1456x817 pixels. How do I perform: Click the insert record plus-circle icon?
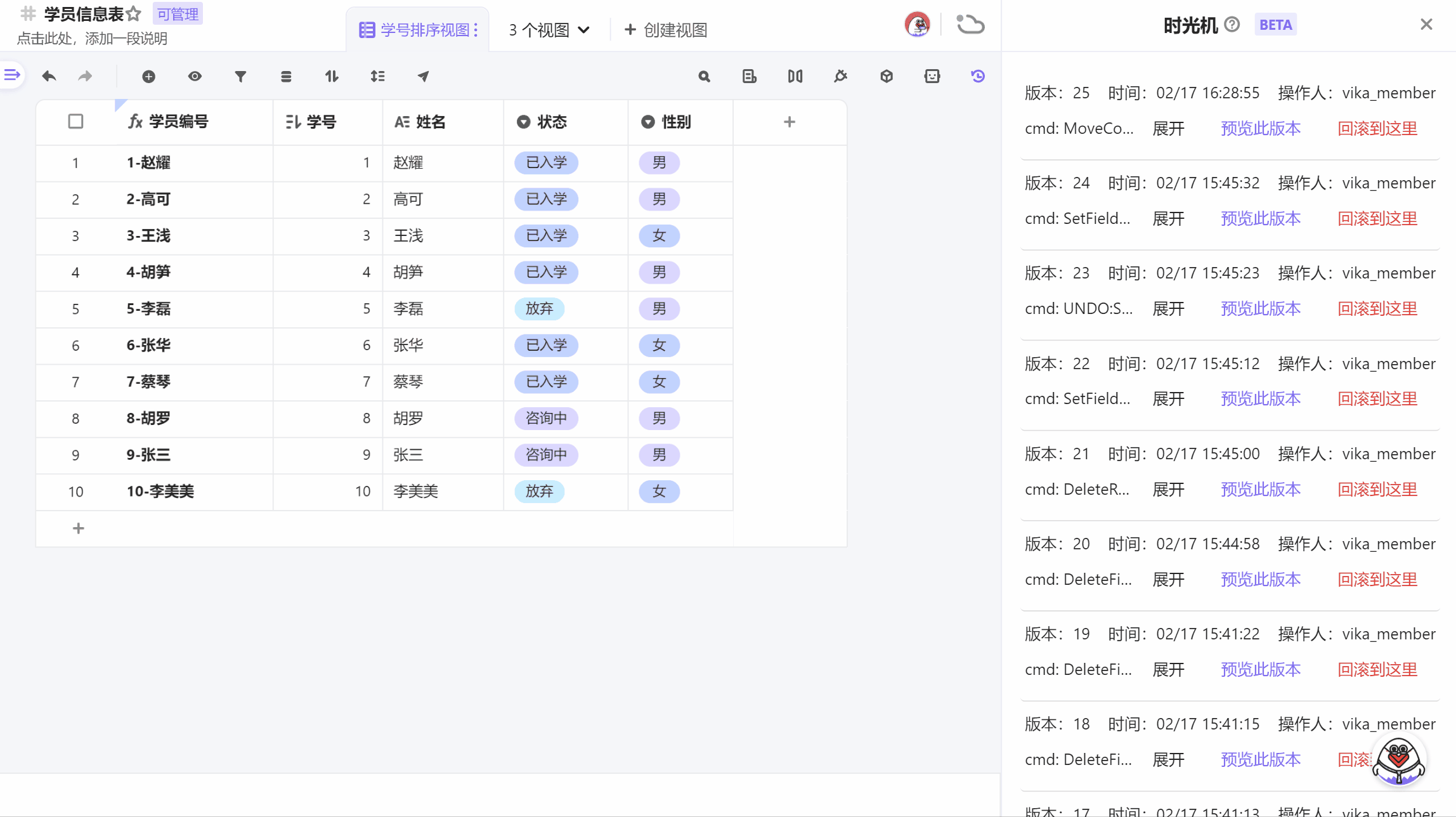tap(148, 76)
